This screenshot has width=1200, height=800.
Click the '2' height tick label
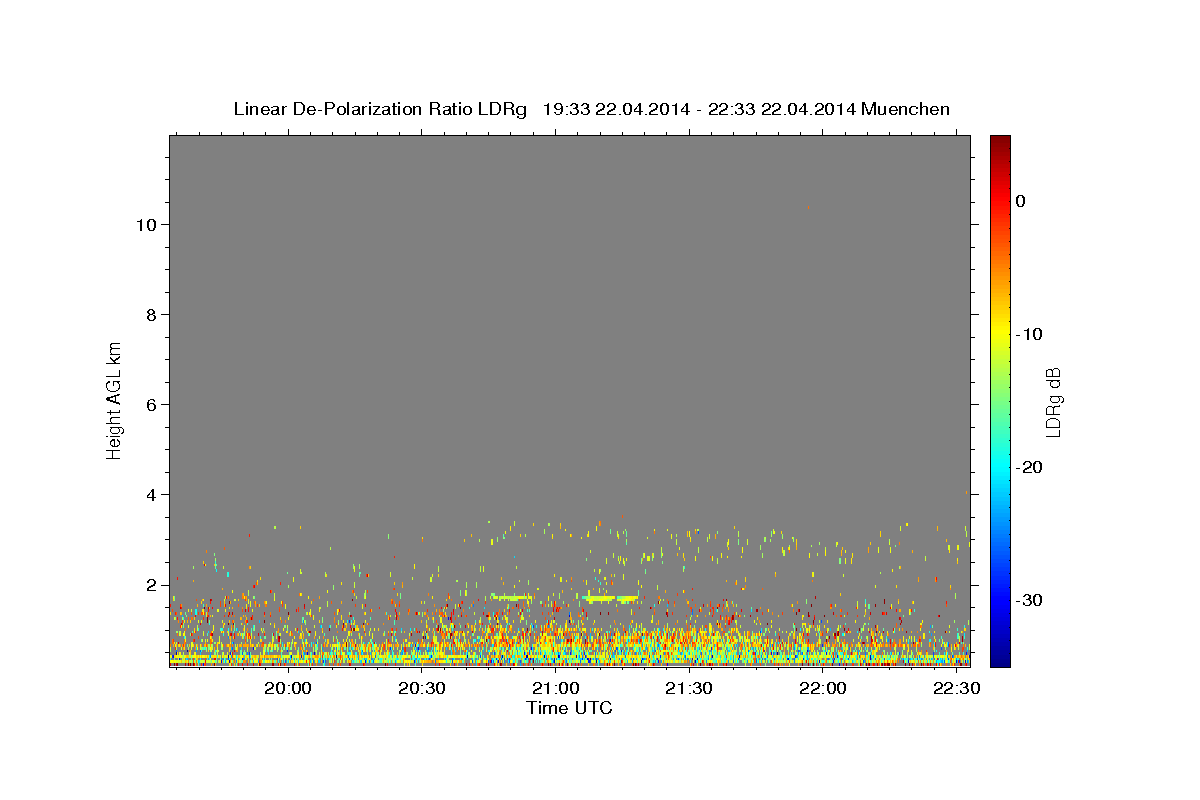[x=152, y=585]
